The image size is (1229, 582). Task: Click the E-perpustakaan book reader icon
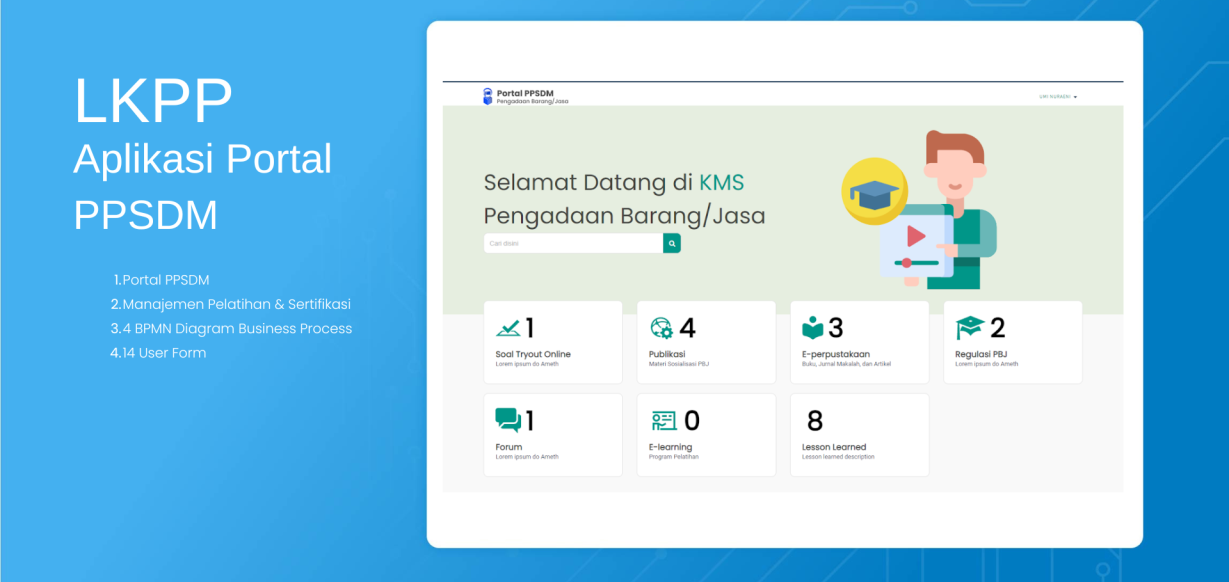[x=813, y=328]
